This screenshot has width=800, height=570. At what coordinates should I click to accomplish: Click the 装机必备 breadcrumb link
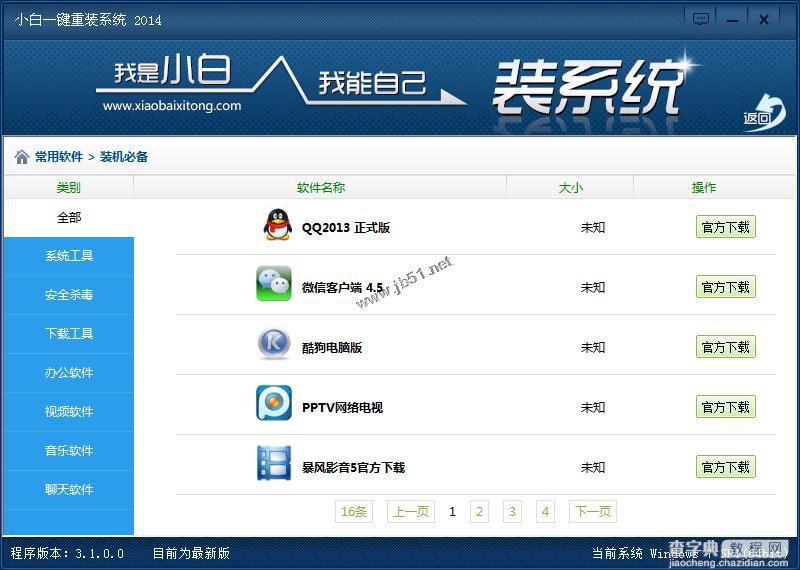pos(124,157)
